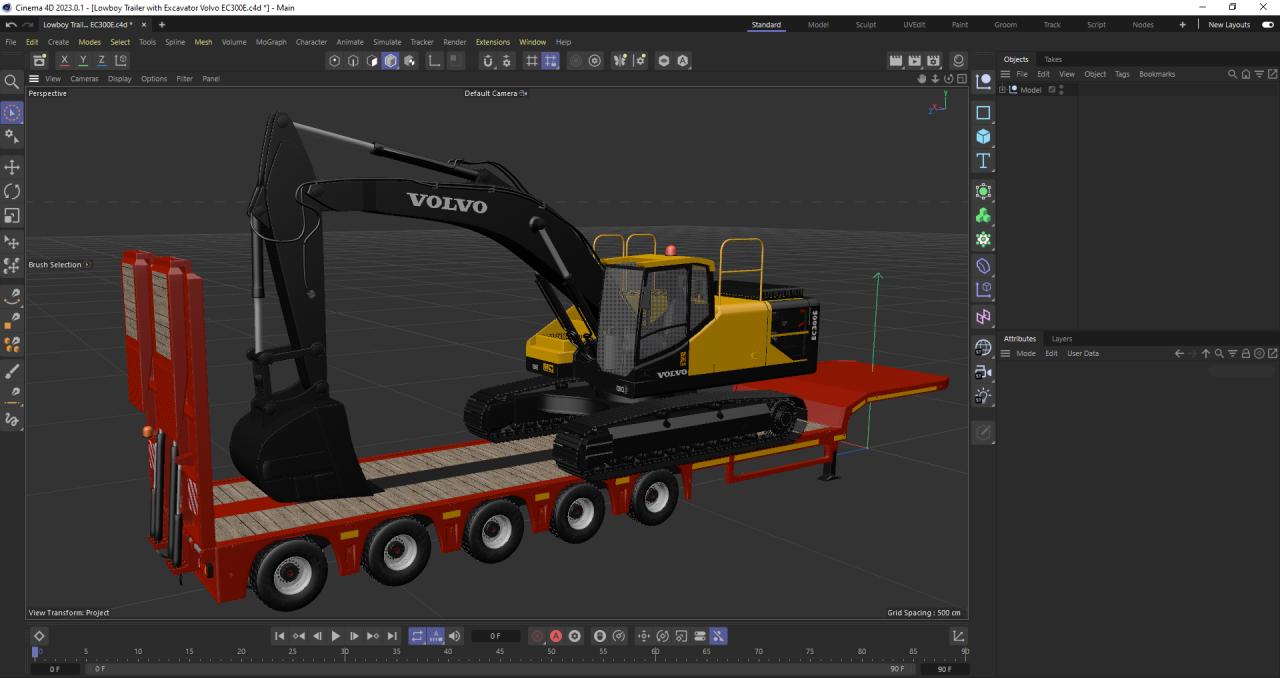Enable autokeying with red A button
The image size is (1280, 678).
556,636
